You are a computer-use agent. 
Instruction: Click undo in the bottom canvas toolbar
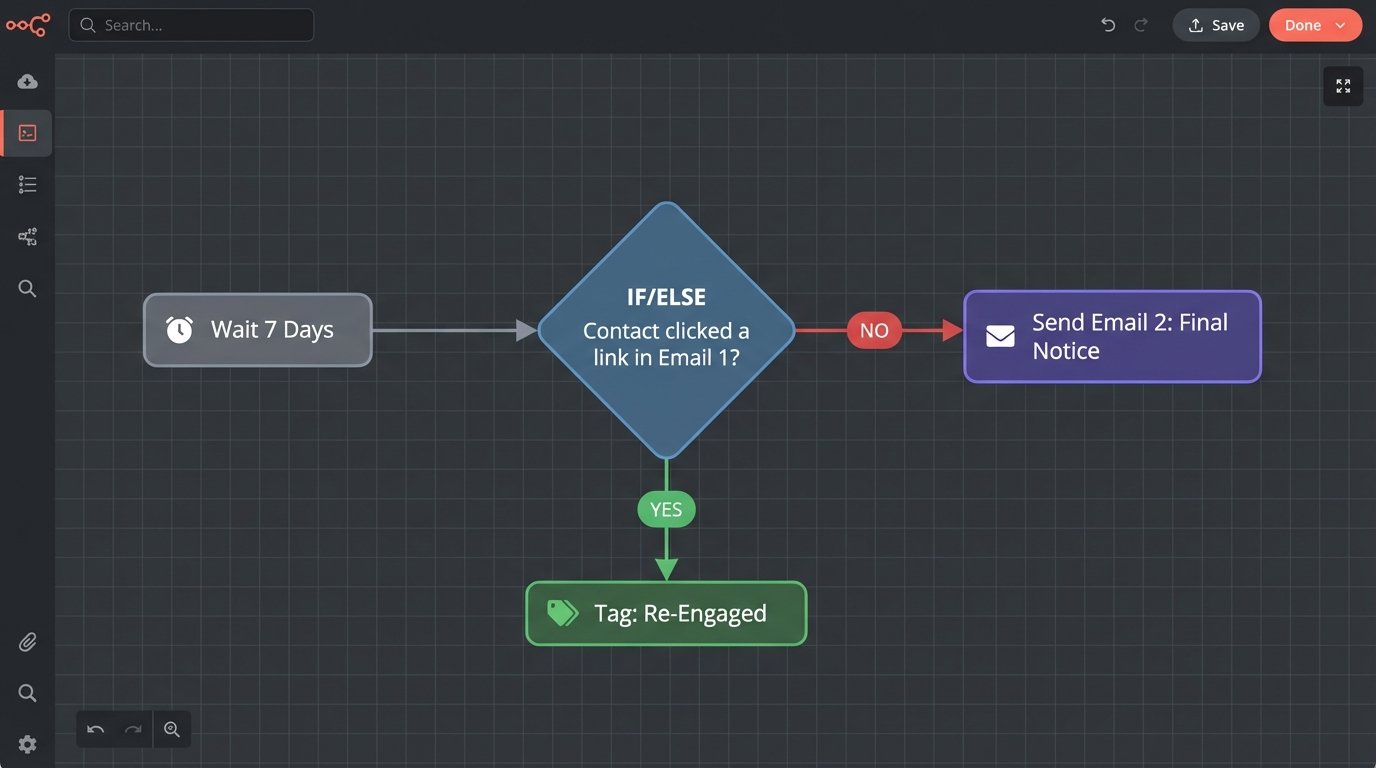[x=96, y=729]
